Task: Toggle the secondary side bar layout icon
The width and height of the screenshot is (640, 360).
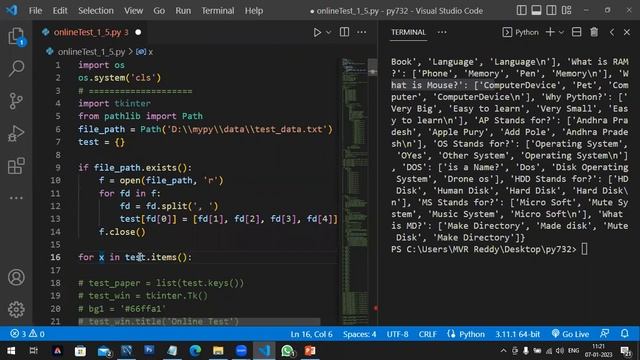Action: coord(551,10)
